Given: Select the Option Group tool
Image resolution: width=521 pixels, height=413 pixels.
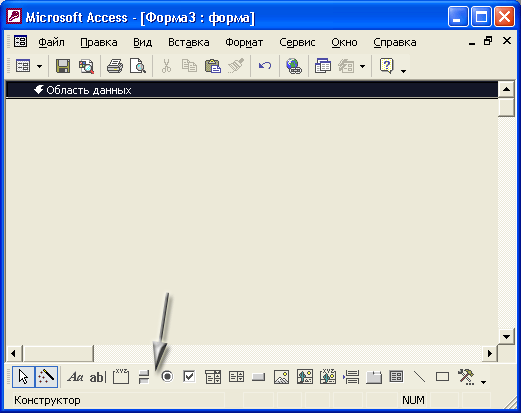Looking at the screenshot, I should pyautogui.click(x=121, y=377).
